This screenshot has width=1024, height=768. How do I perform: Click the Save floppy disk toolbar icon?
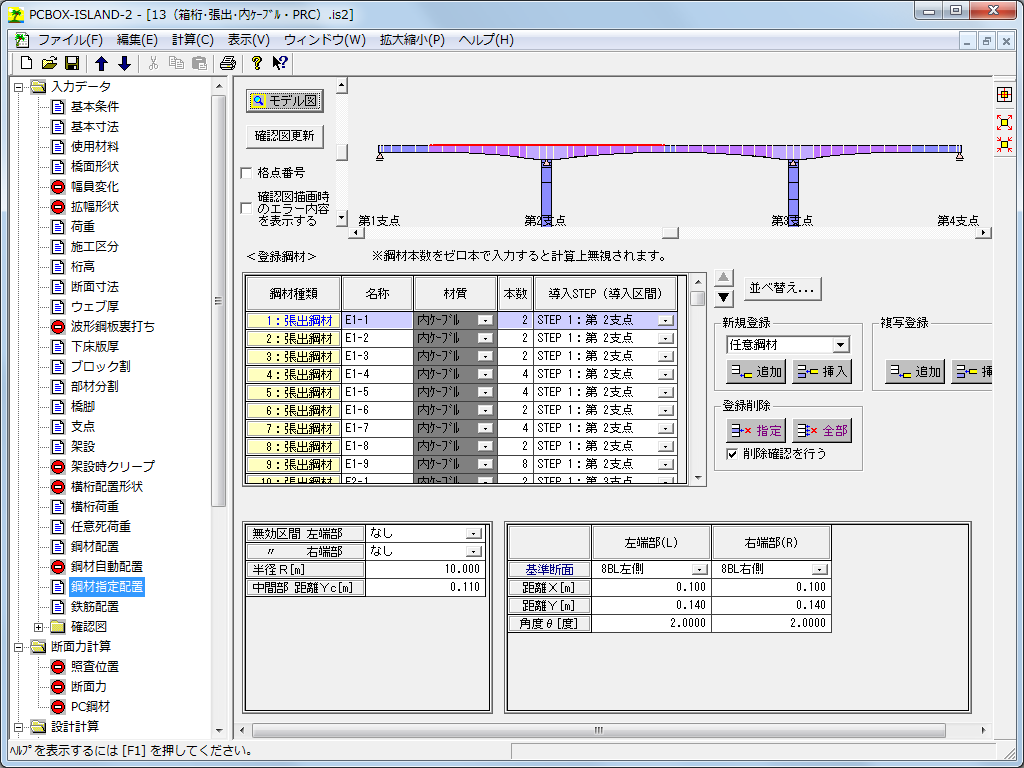click(72, 63)
